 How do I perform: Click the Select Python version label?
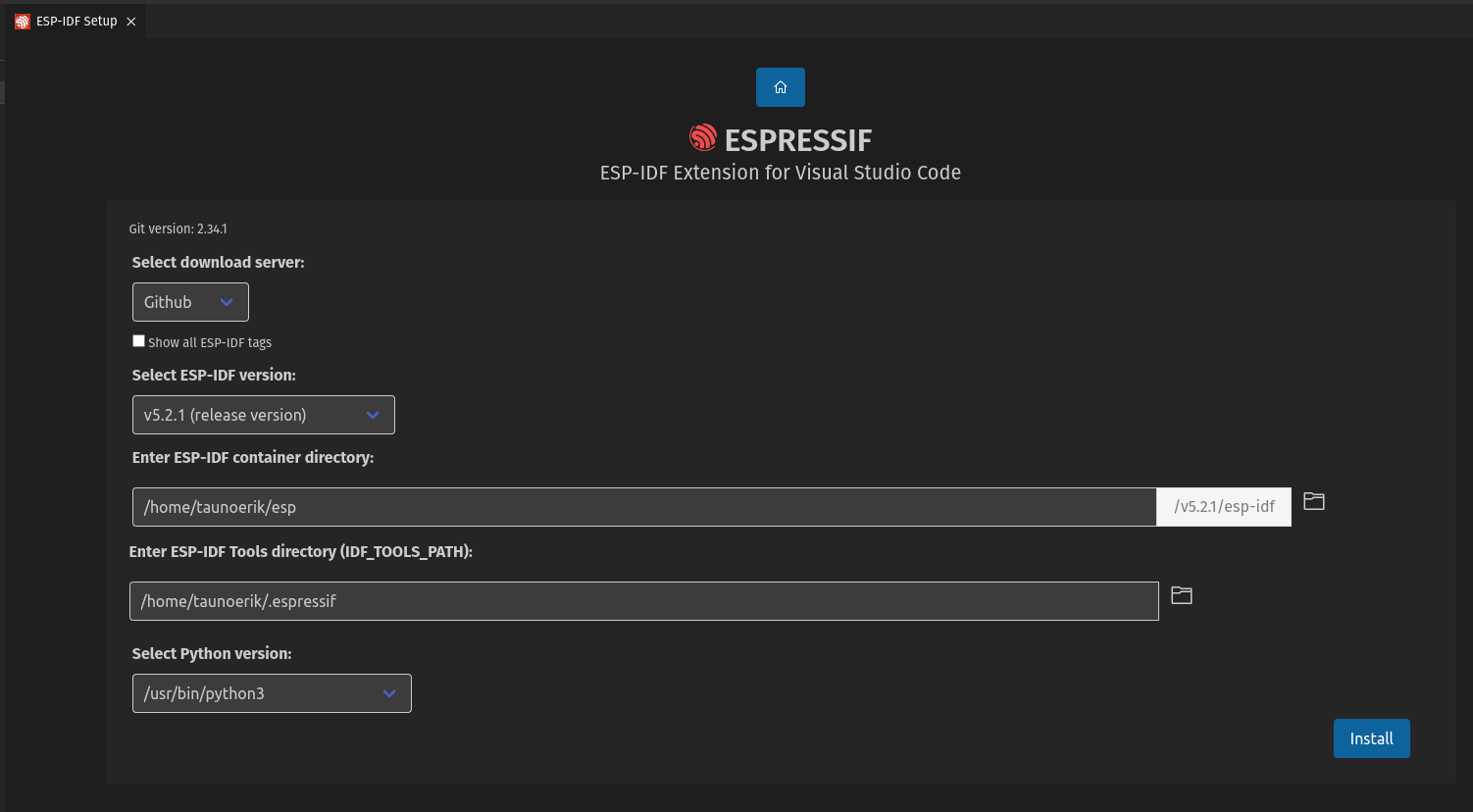212,653
